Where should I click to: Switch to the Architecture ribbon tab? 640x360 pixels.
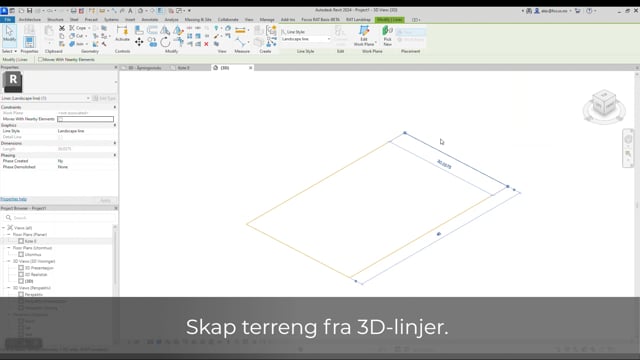pos(30,20)
